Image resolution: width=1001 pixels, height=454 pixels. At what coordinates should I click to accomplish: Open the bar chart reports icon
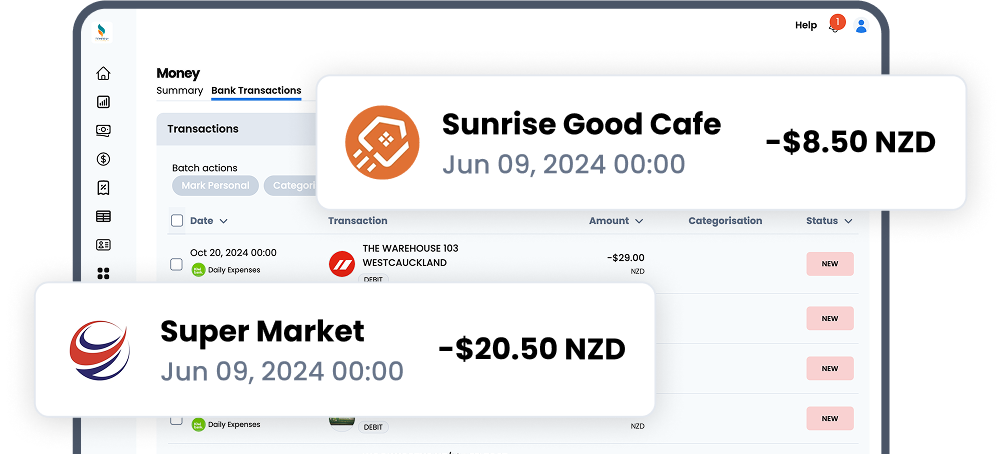tap(103, 102)
